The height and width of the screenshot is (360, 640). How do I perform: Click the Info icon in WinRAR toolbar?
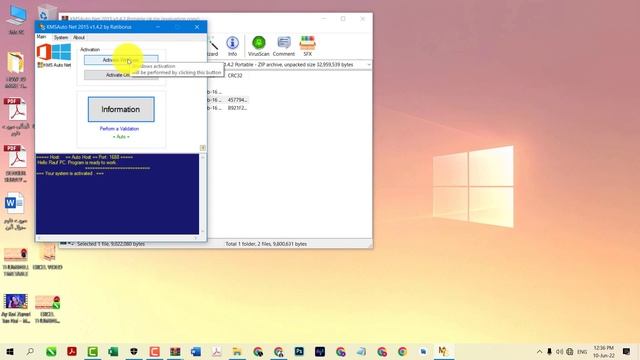pos(232,46)
